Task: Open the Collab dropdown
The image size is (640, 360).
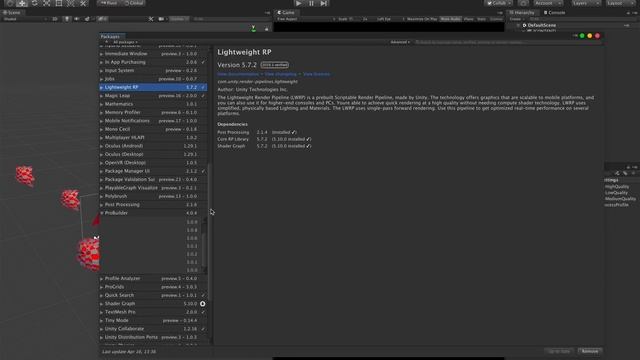Action: [499, 3]
